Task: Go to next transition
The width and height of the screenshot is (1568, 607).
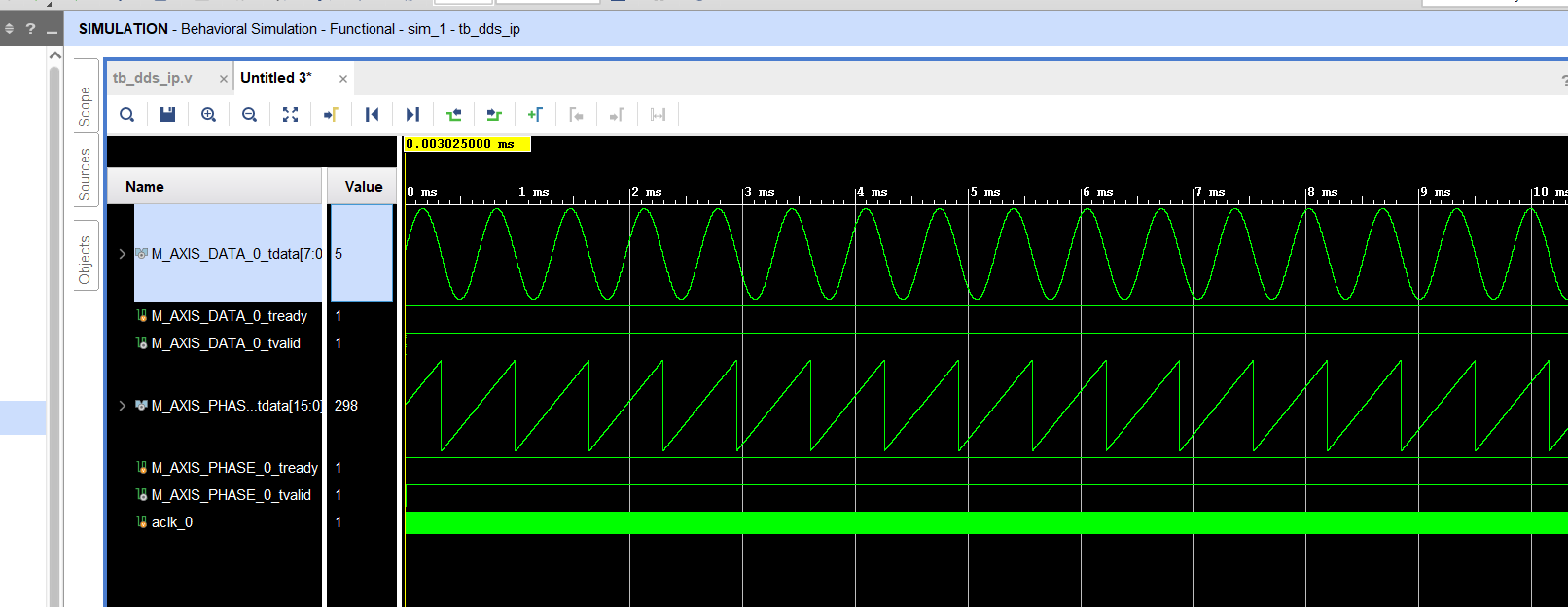Action: [x=494, y=115]
